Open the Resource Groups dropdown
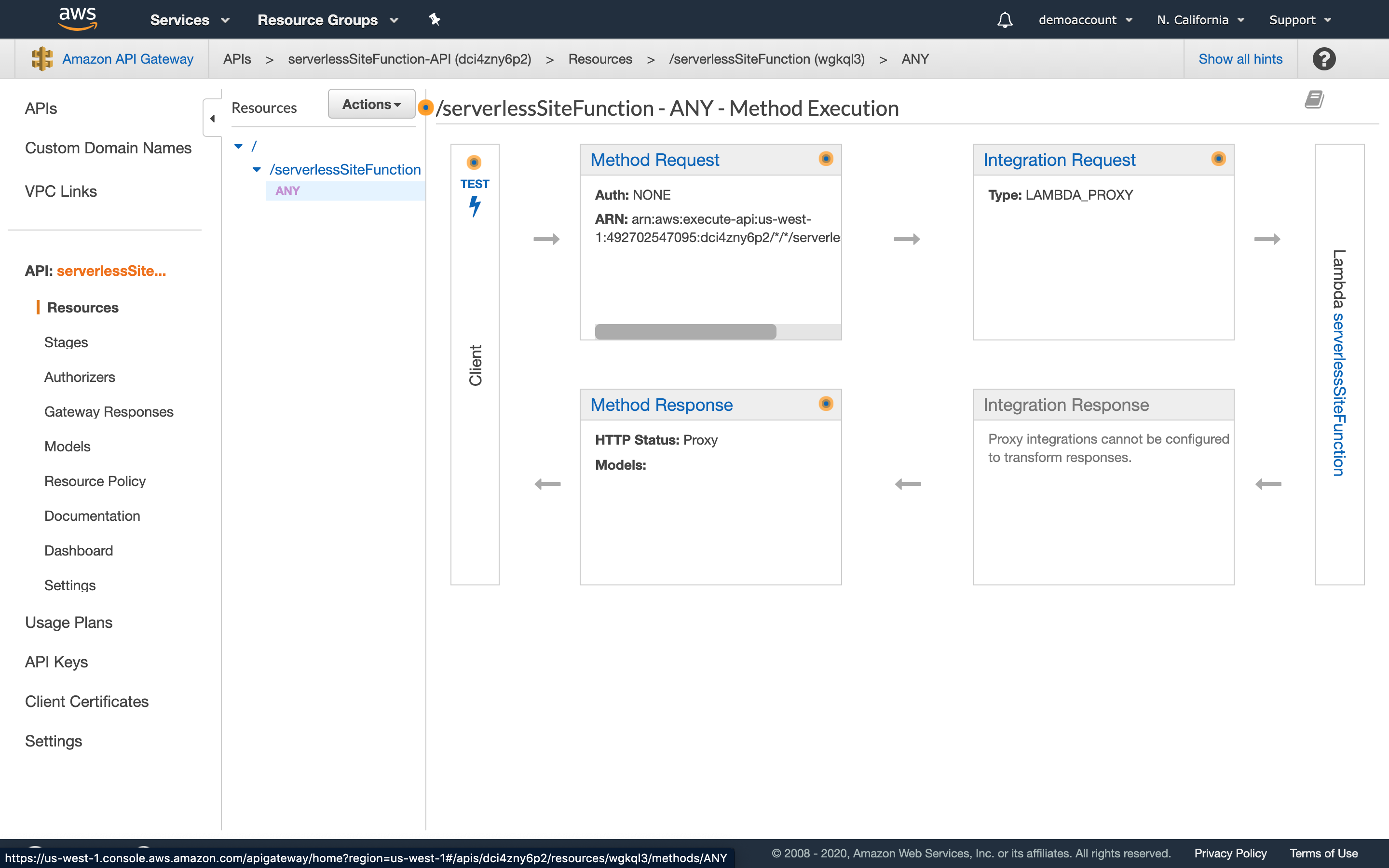Screen dimensions: 1389x868 328,20
